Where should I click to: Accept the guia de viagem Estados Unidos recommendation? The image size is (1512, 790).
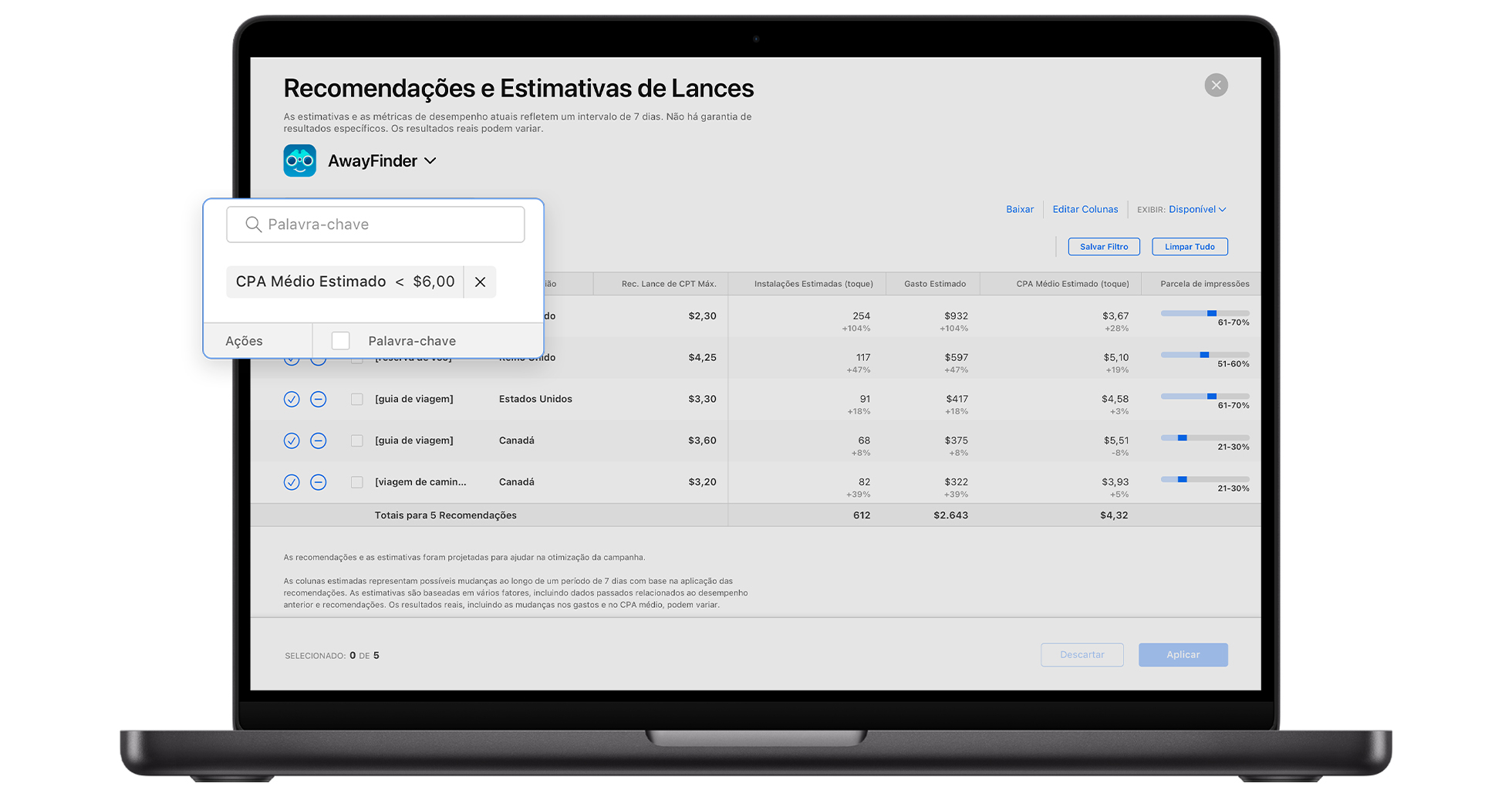point(292,399)
